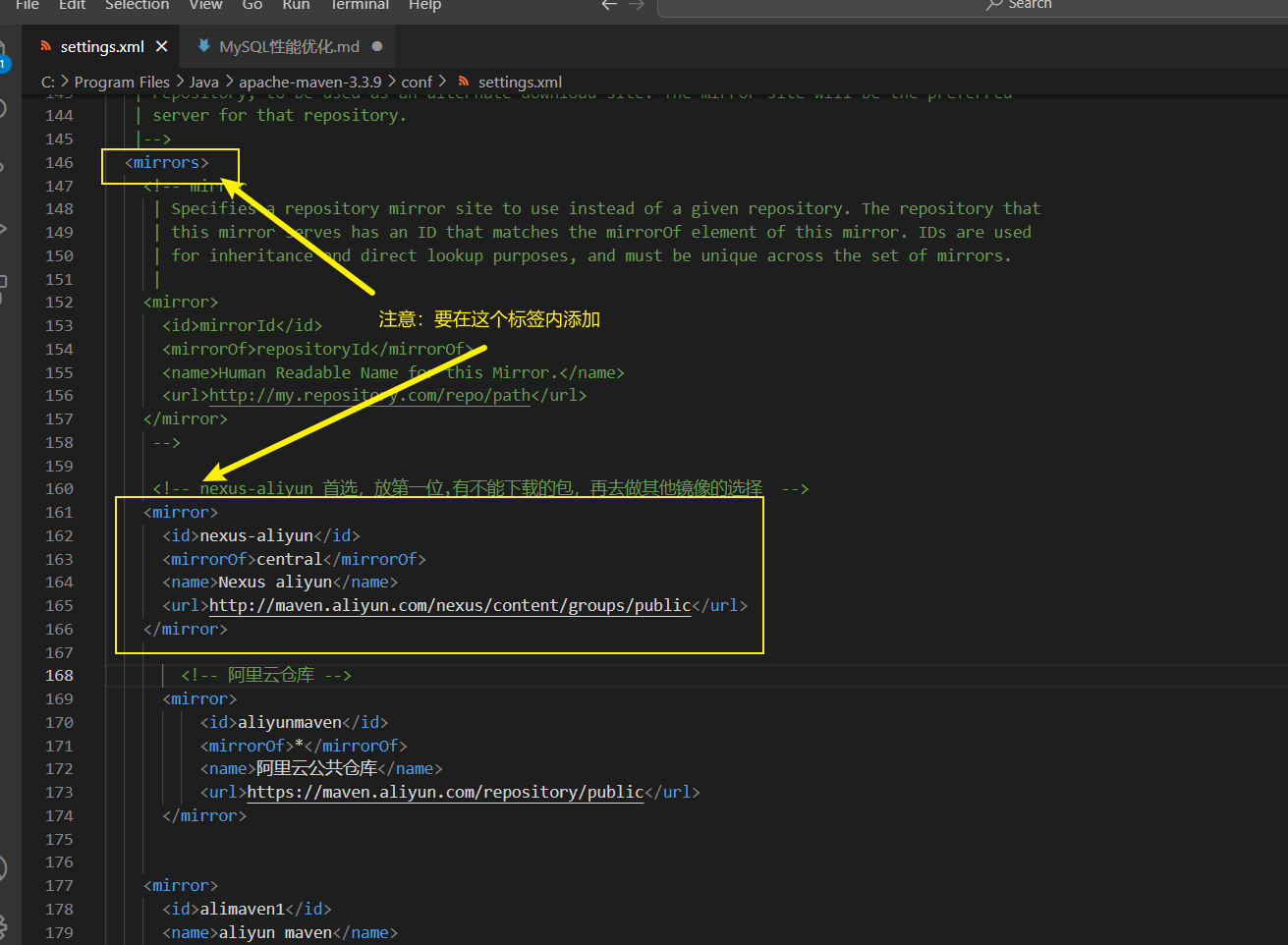Open the Terminal menu
The height and width of the screenshot is (945, 1288).
(x=359, y=4)
